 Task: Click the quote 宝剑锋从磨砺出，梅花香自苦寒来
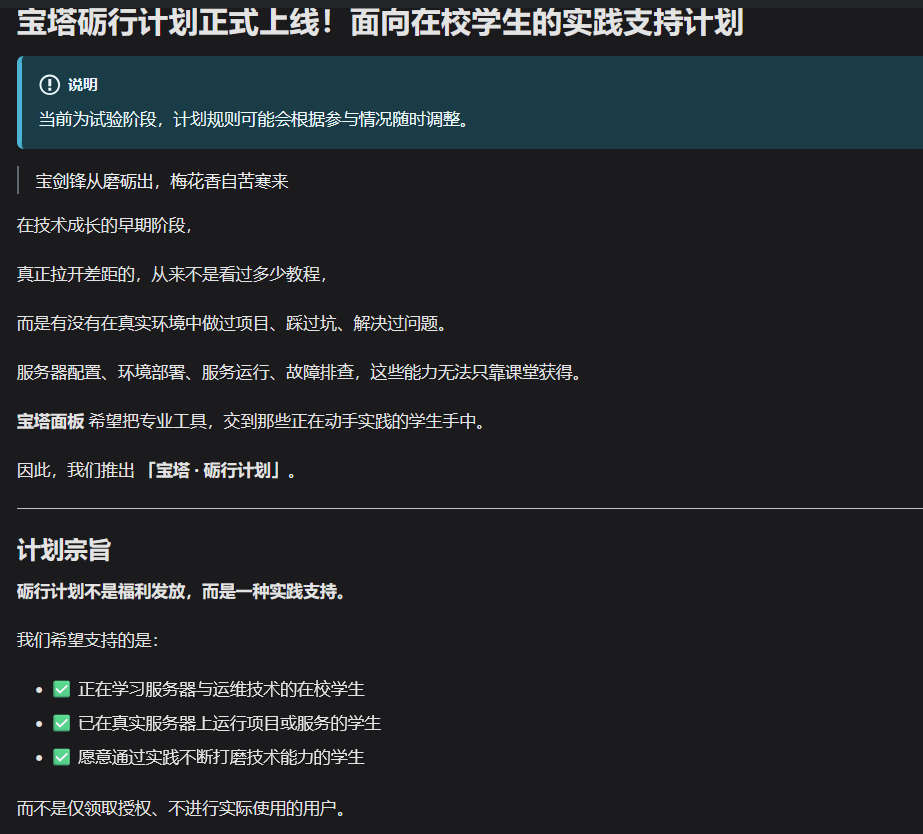coord(162,181)
